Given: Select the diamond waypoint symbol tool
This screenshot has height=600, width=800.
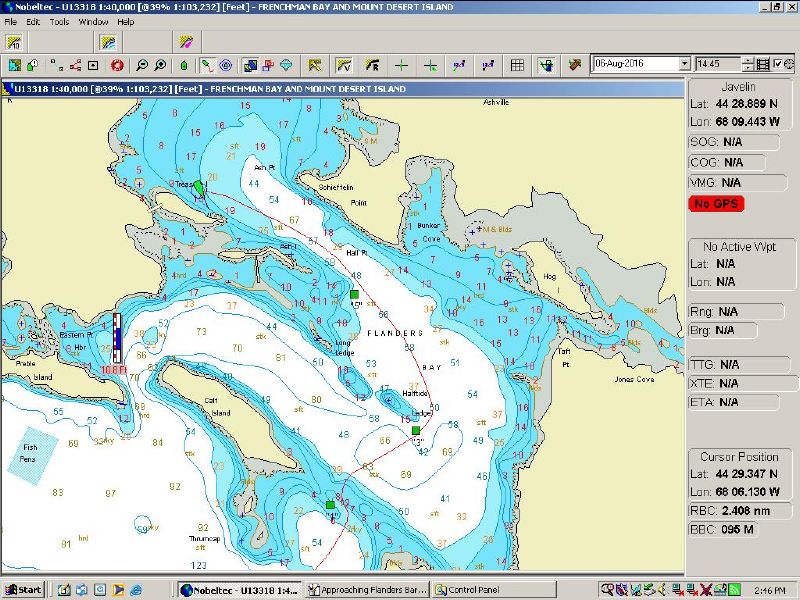Looking at the screenshot, I should pos(287,67).
